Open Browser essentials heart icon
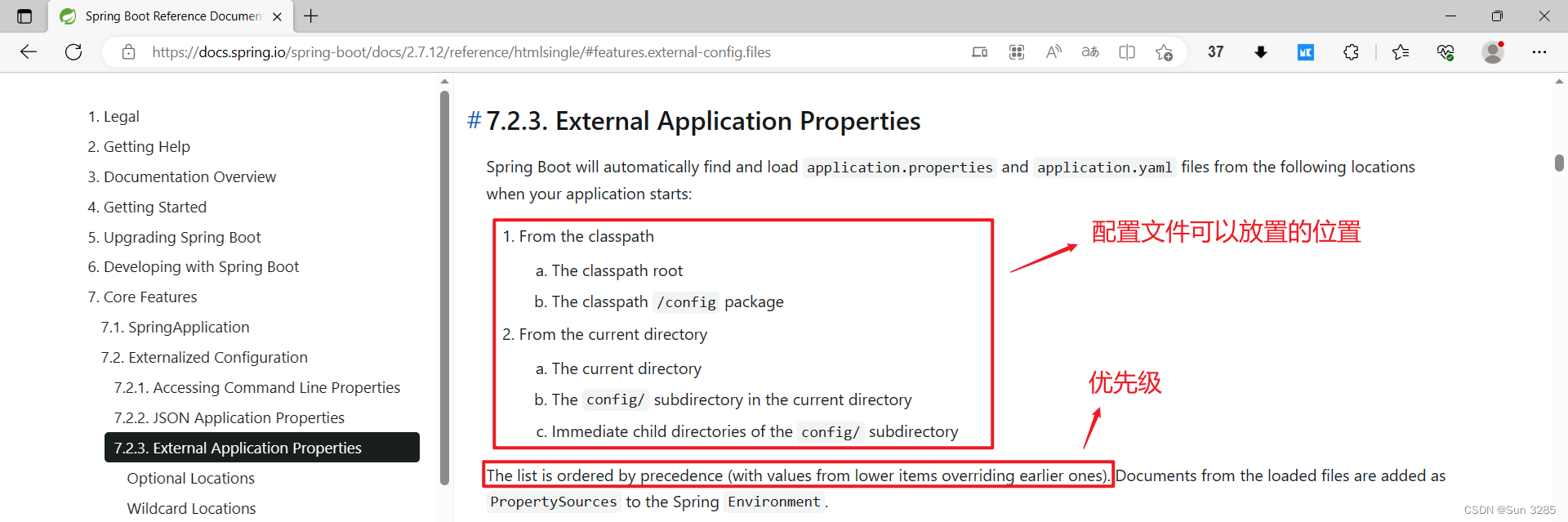1568x522 pixels. [x=1445, y=52]
